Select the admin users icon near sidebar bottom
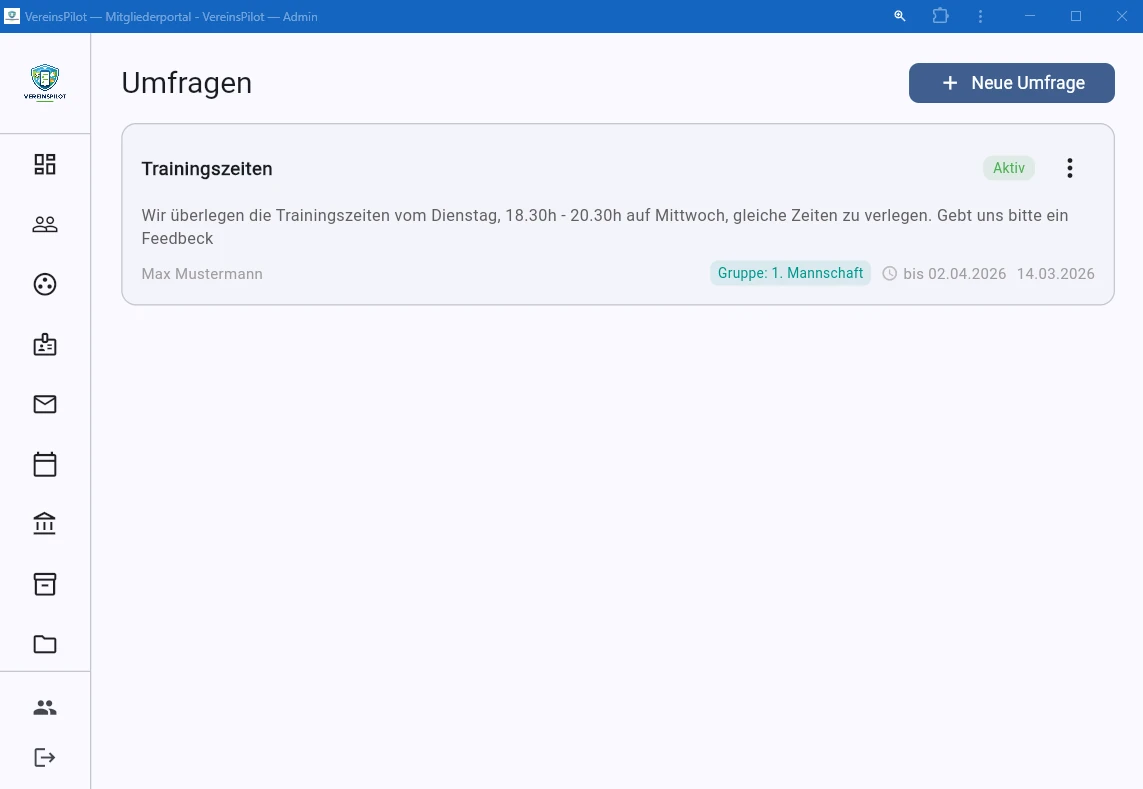The width and height of the screenshot is (1143, 789). (x=45, y=707)
